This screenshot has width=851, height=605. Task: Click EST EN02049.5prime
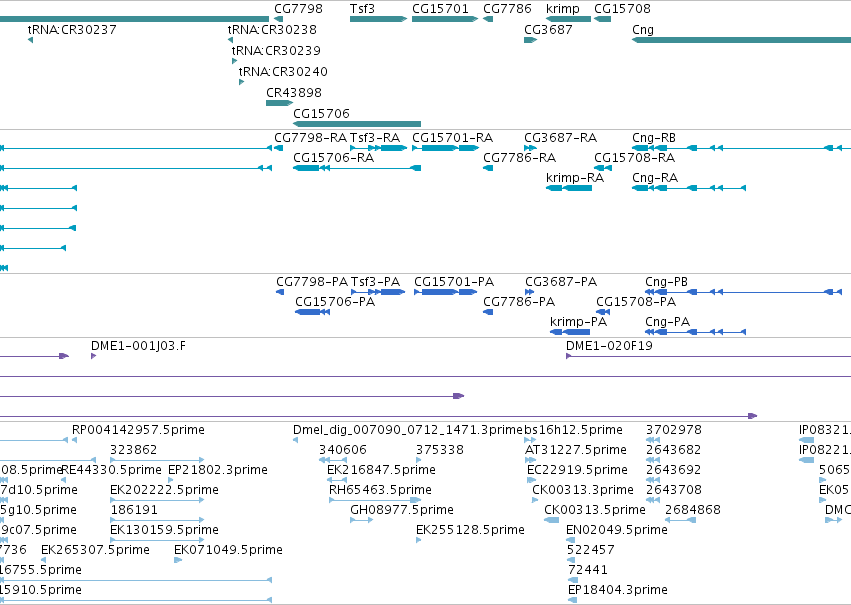(x=617, y=530)
